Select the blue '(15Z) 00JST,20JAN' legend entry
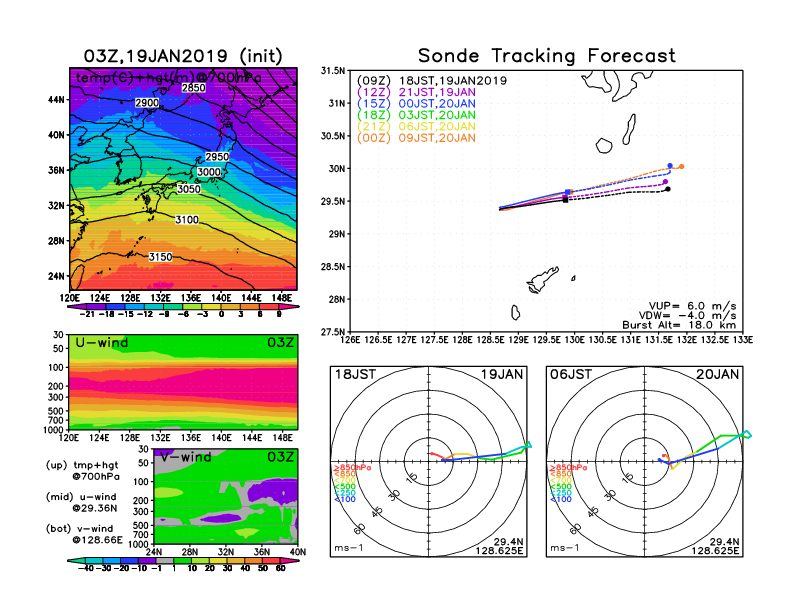The height and width of the screenshot is (612, 792). pyautogui.click(x=416, y=104)
